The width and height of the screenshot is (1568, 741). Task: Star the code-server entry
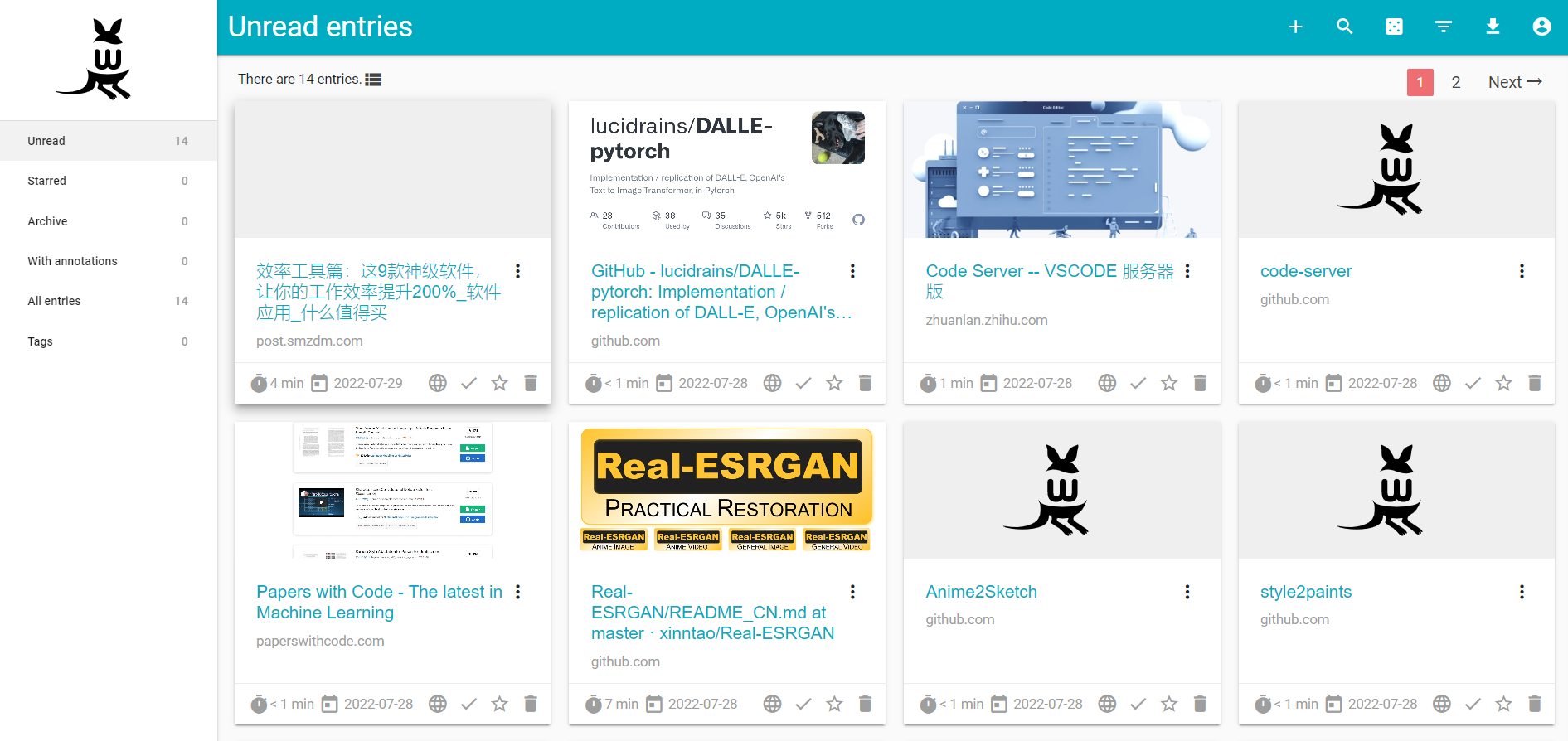(1503, 383)
